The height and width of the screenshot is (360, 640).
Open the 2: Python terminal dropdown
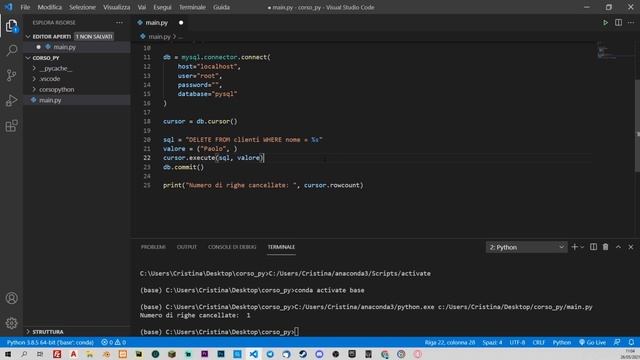526,247
